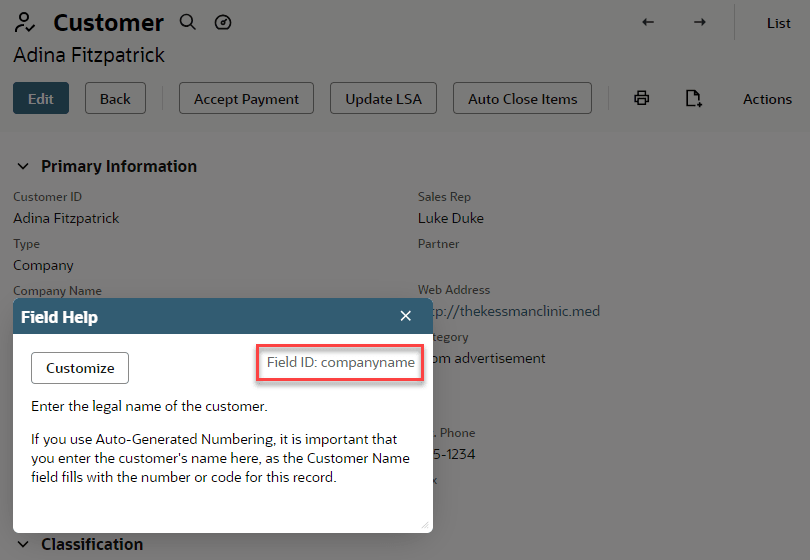Collapse the Primary Information section

(23, 166)
